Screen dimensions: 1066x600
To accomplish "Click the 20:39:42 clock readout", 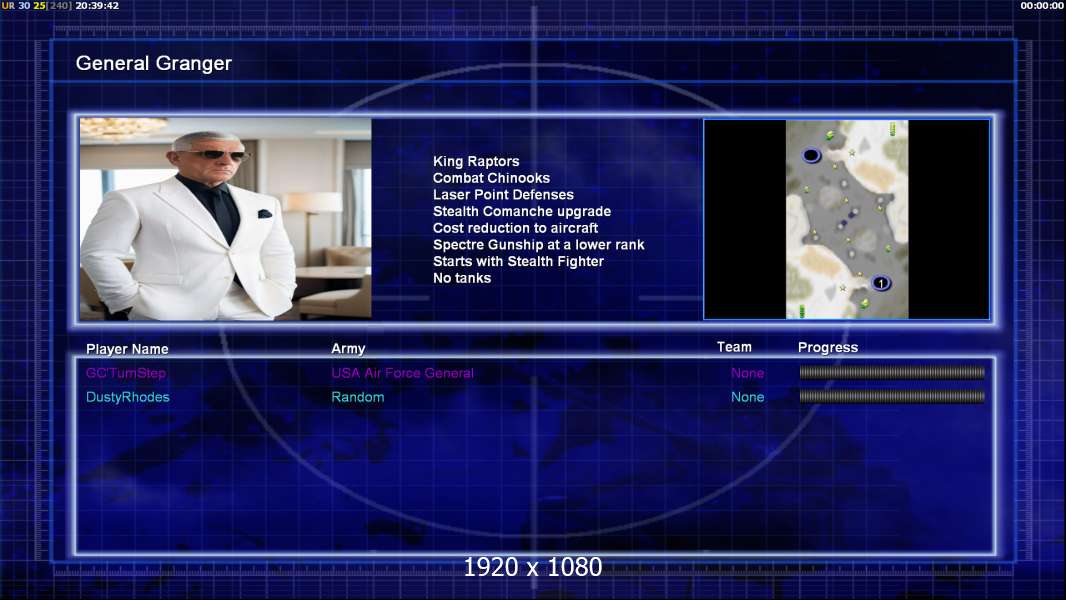I will tap(97, 5).
